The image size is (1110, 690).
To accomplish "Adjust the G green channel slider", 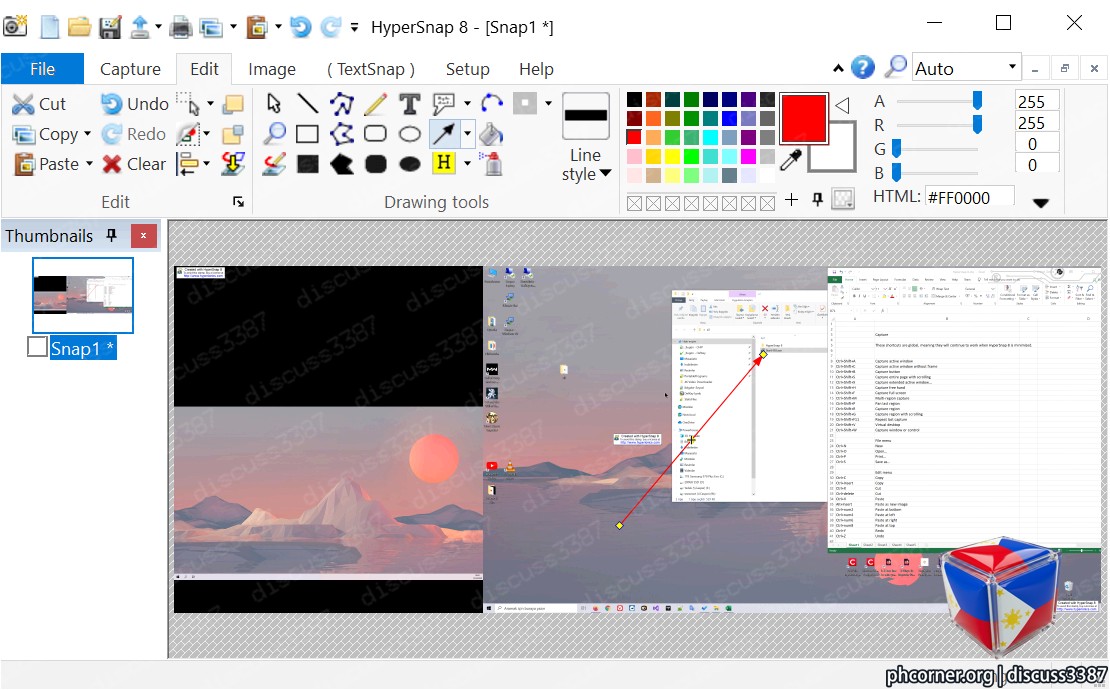I will click(896, 149).
